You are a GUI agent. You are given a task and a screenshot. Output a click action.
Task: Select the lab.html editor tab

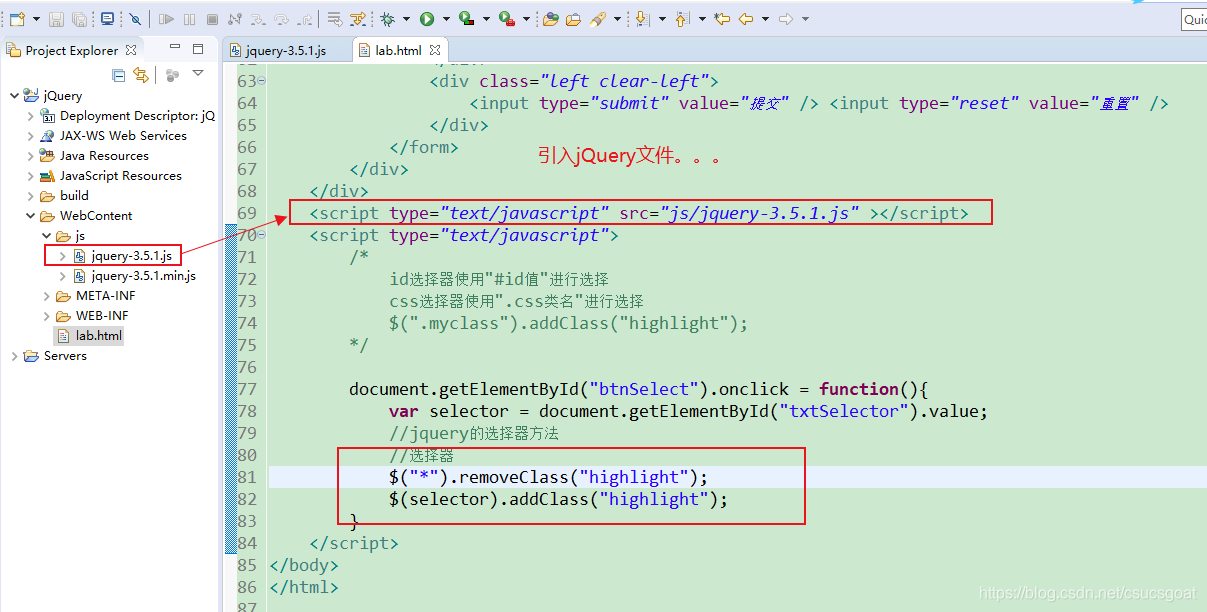coord(396,48)
